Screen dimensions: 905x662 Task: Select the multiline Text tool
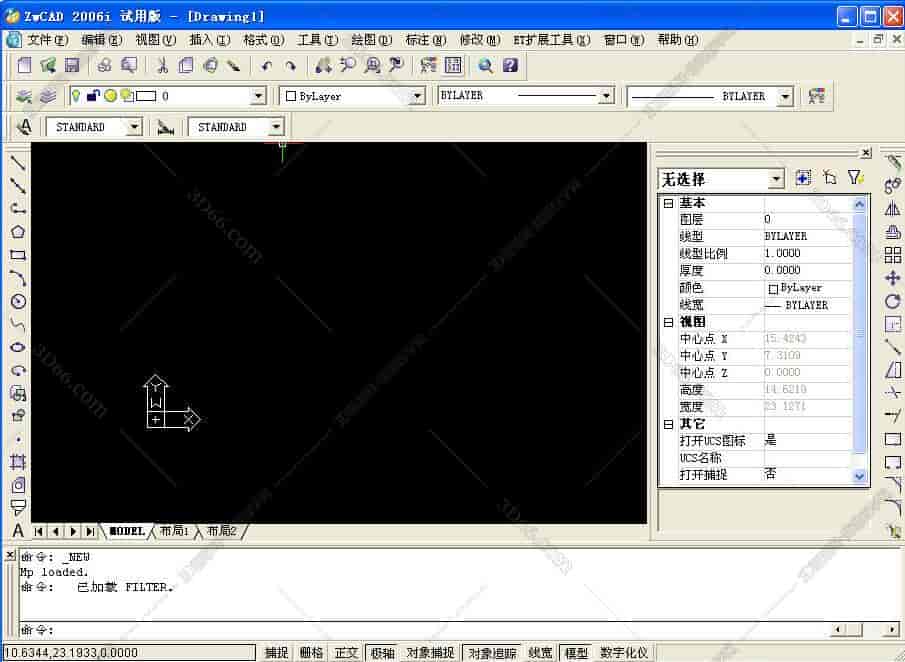pos(16,529)
